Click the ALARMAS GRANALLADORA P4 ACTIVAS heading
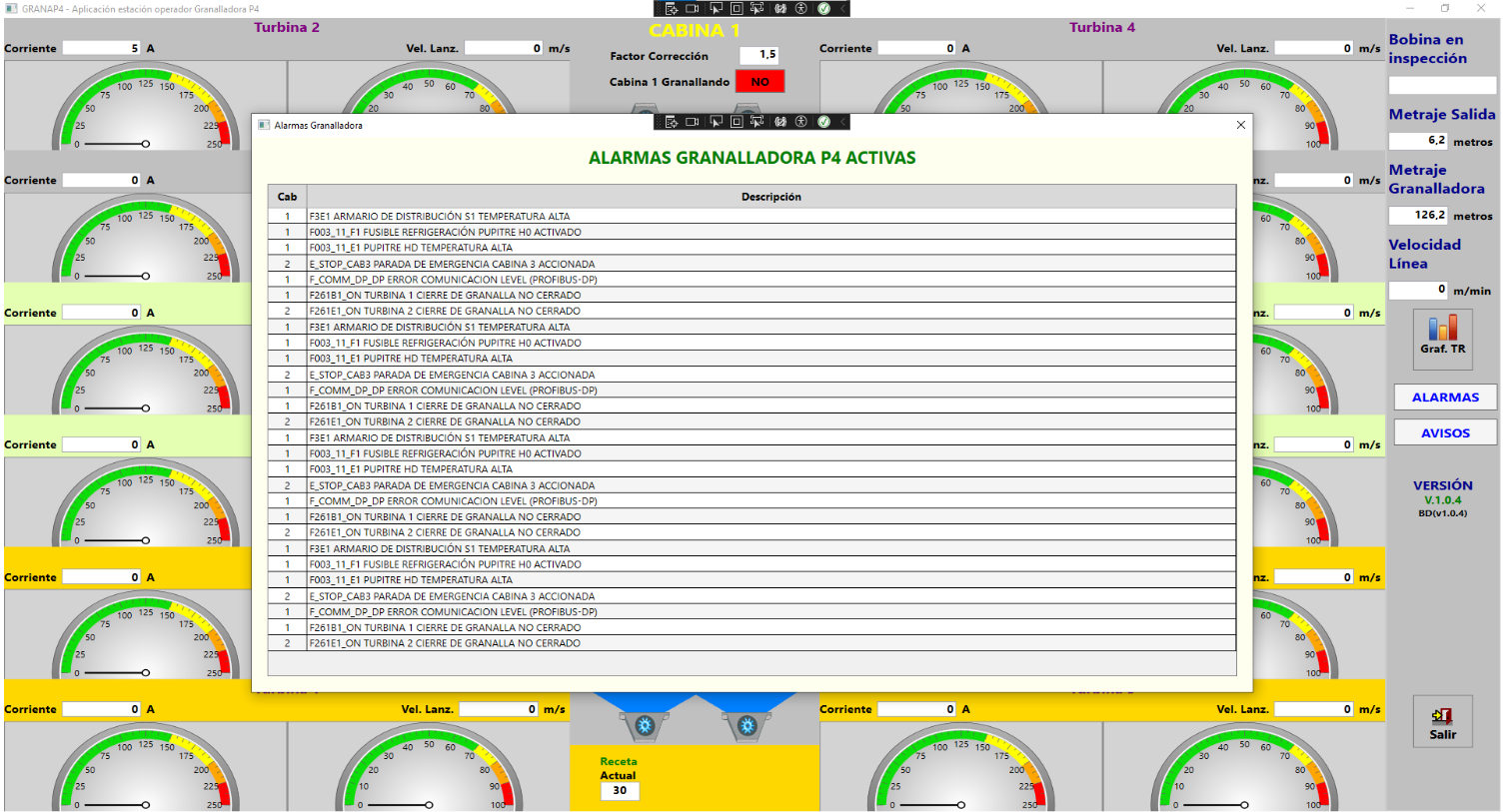The width and height of the screenshot is (1504, 812). click(752, 158)
